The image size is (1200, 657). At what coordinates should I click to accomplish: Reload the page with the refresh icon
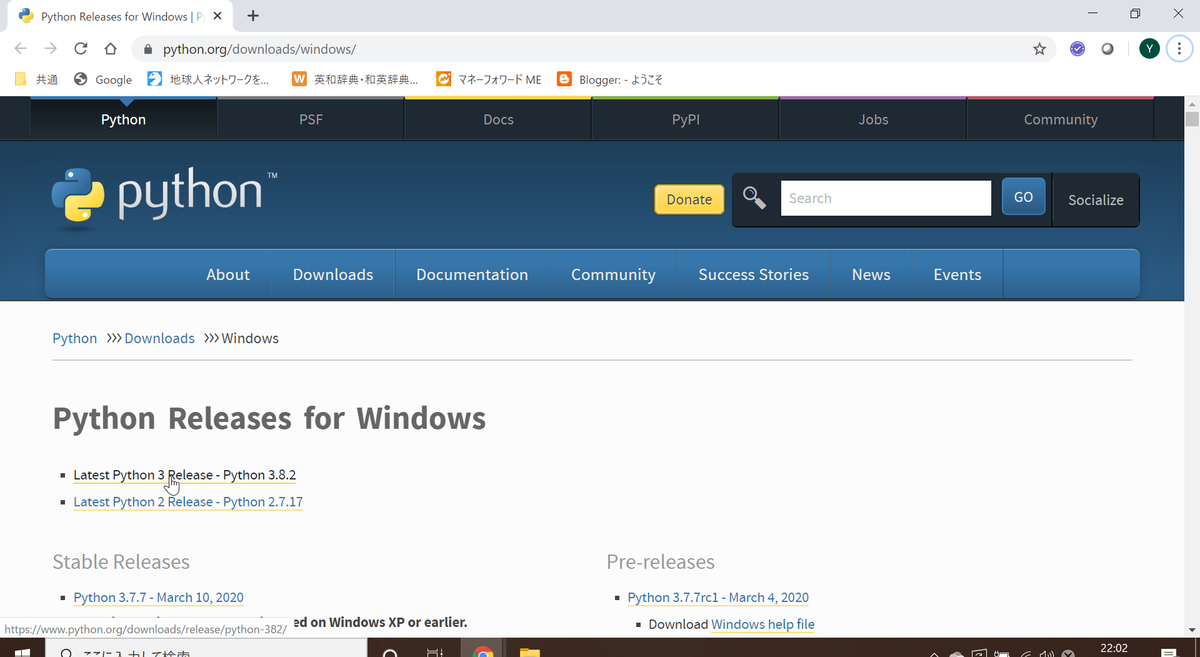click(x=81, y=48)
